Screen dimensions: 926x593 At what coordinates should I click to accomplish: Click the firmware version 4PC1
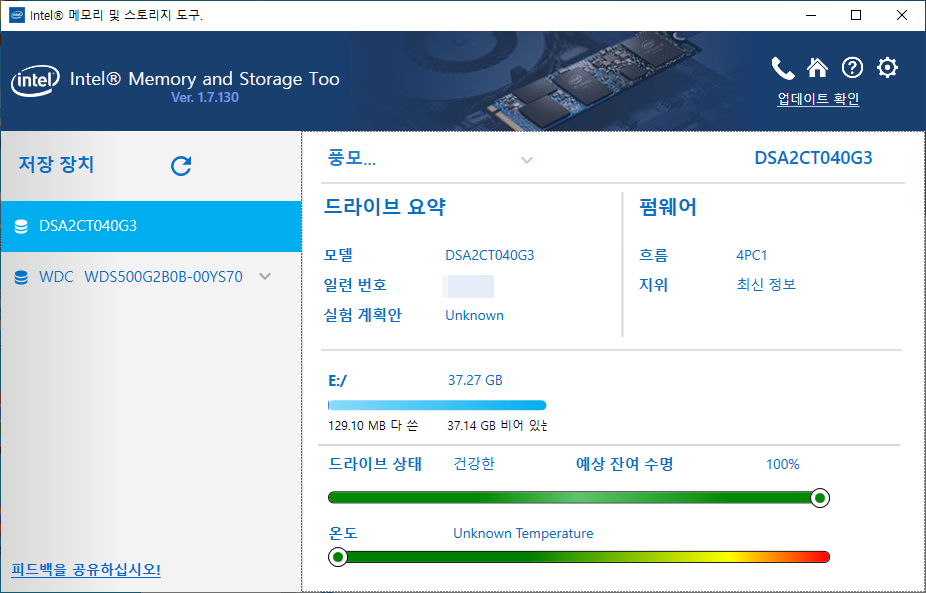pyautogui.click(x=752, y=255)
